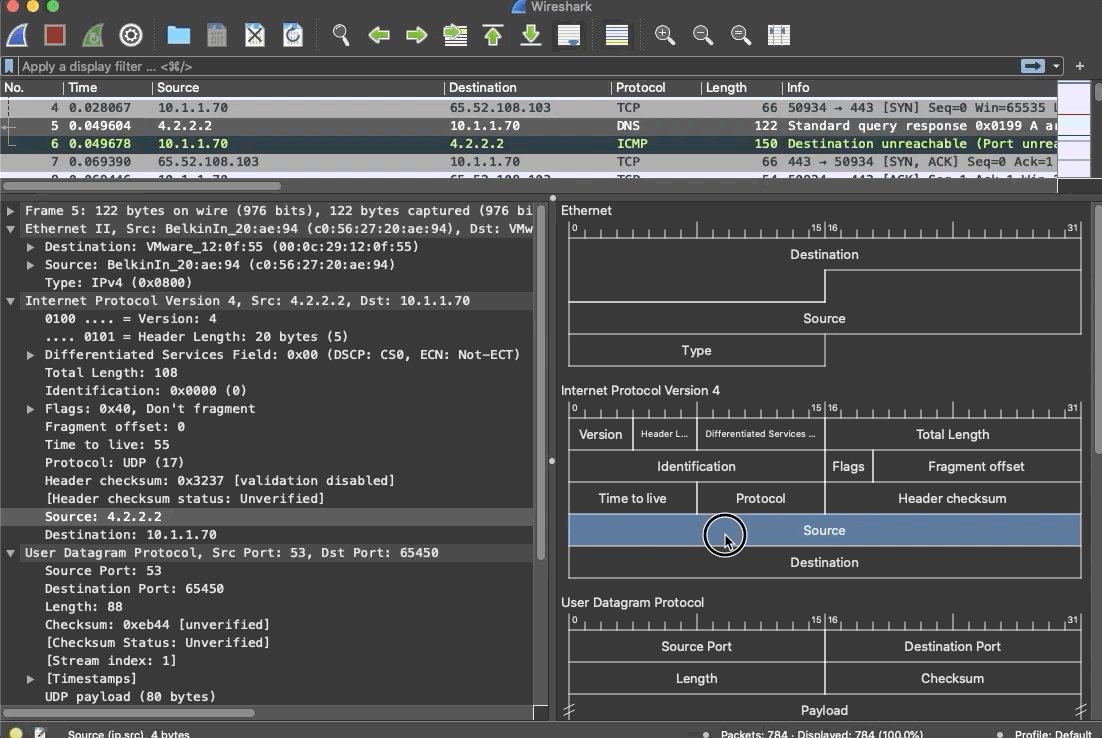
Task: Go back in packet history arrow
Action: (x=379, y=34)
